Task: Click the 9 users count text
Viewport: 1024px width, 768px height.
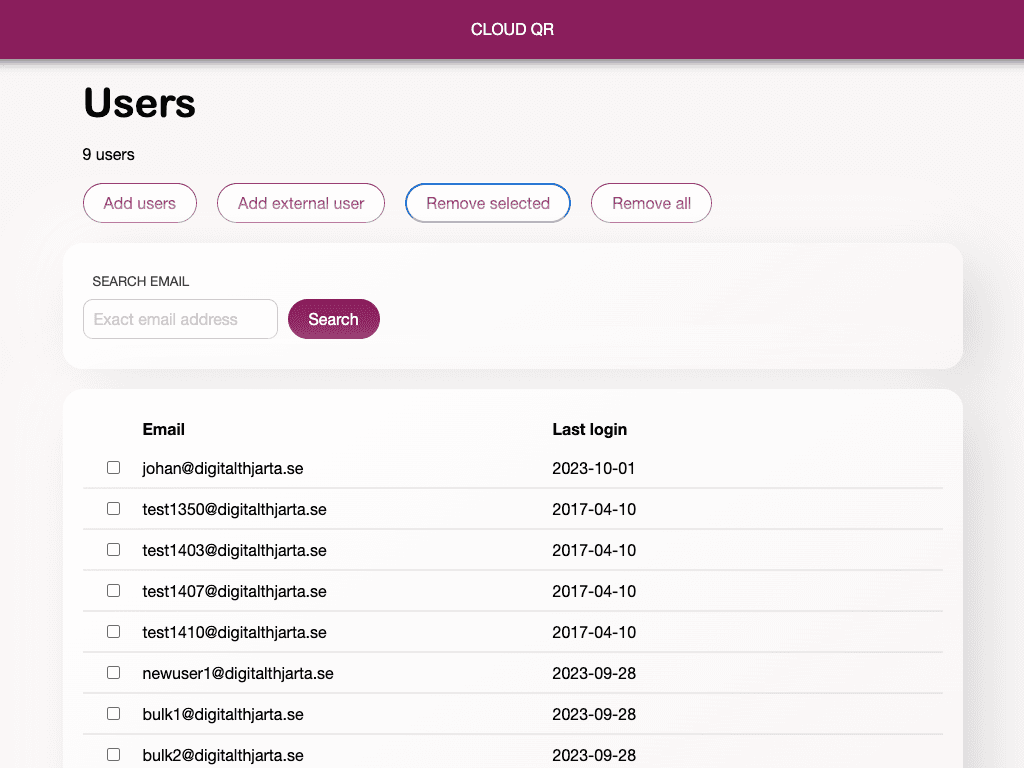Action: [x=108, y=154]
